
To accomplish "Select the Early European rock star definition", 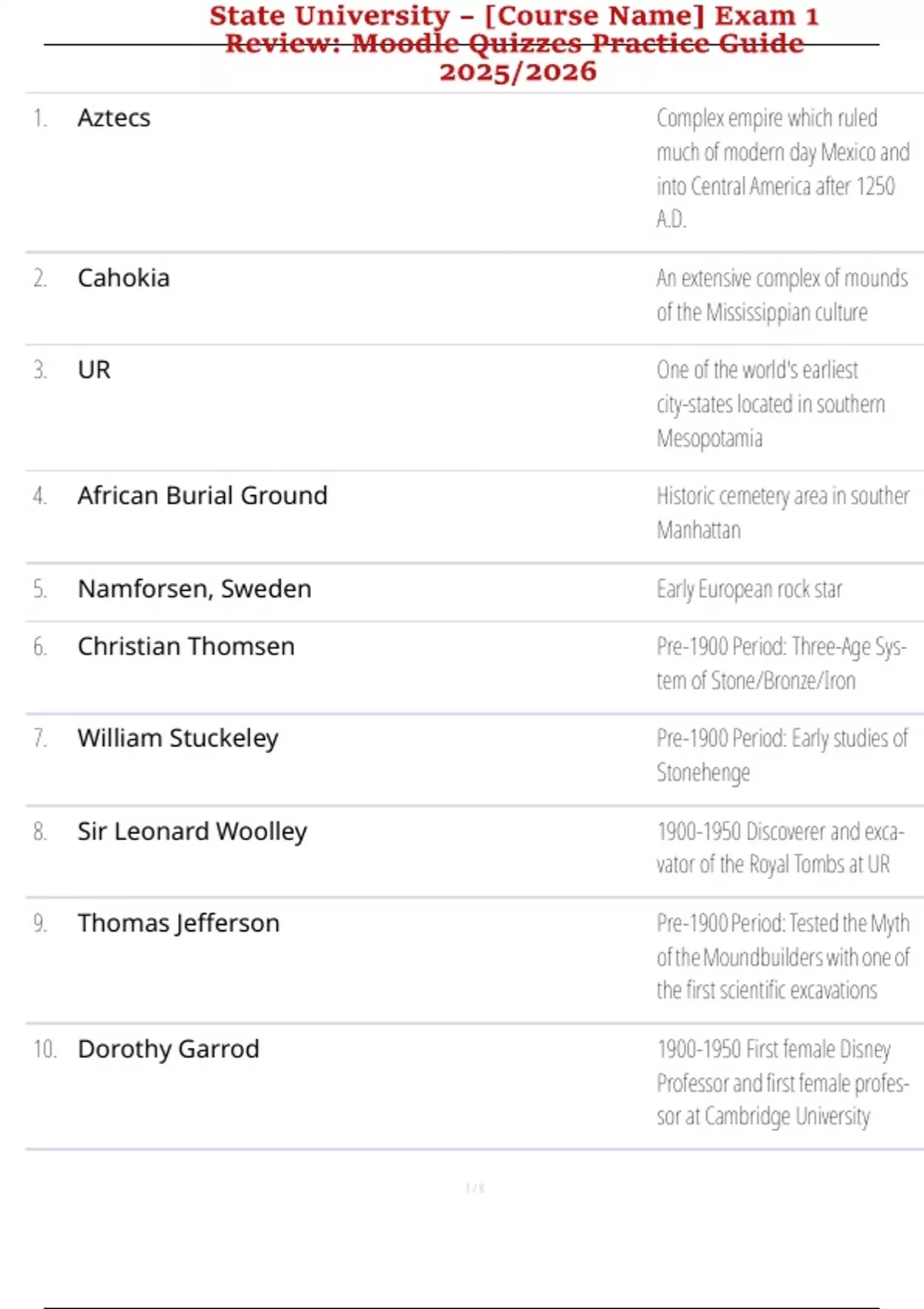I will click(749, 589).
